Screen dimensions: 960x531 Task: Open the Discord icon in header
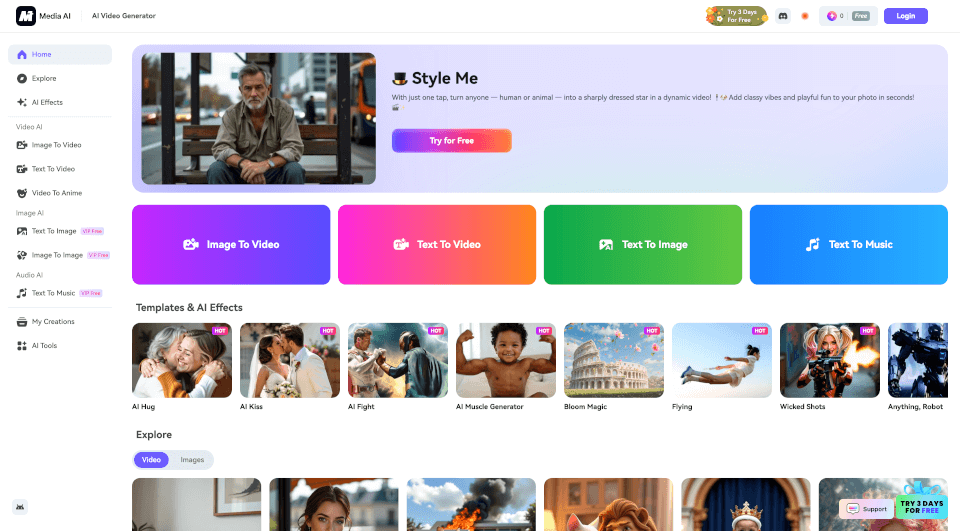(x=783, y=16)
